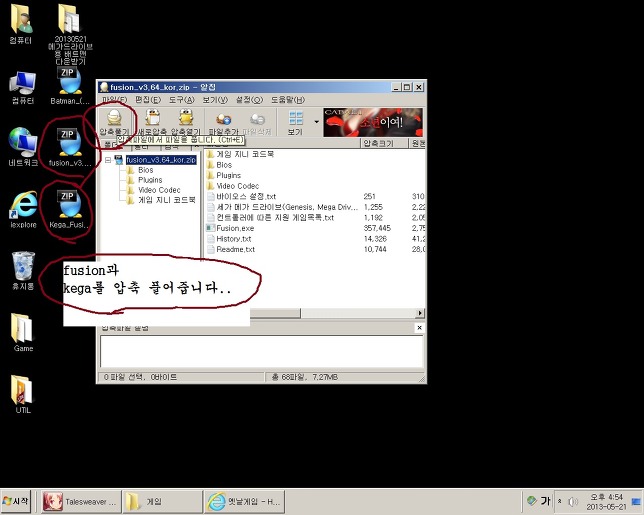The width and height of the screenshot is (644, 515).
Task: Select 바이오스 설정.txt file
Action: [x=246, y=197]
